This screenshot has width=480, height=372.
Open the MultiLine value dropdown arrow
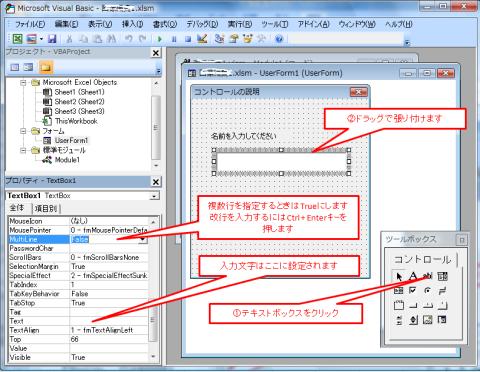coord(143,239)
